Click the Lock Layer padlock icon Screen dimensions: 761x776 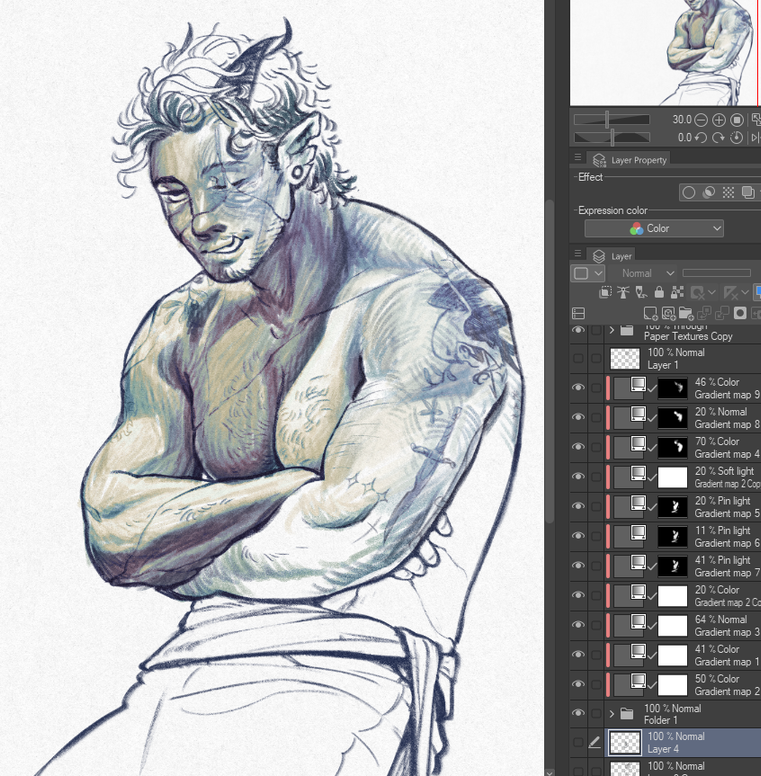click(x=658, y=292)
